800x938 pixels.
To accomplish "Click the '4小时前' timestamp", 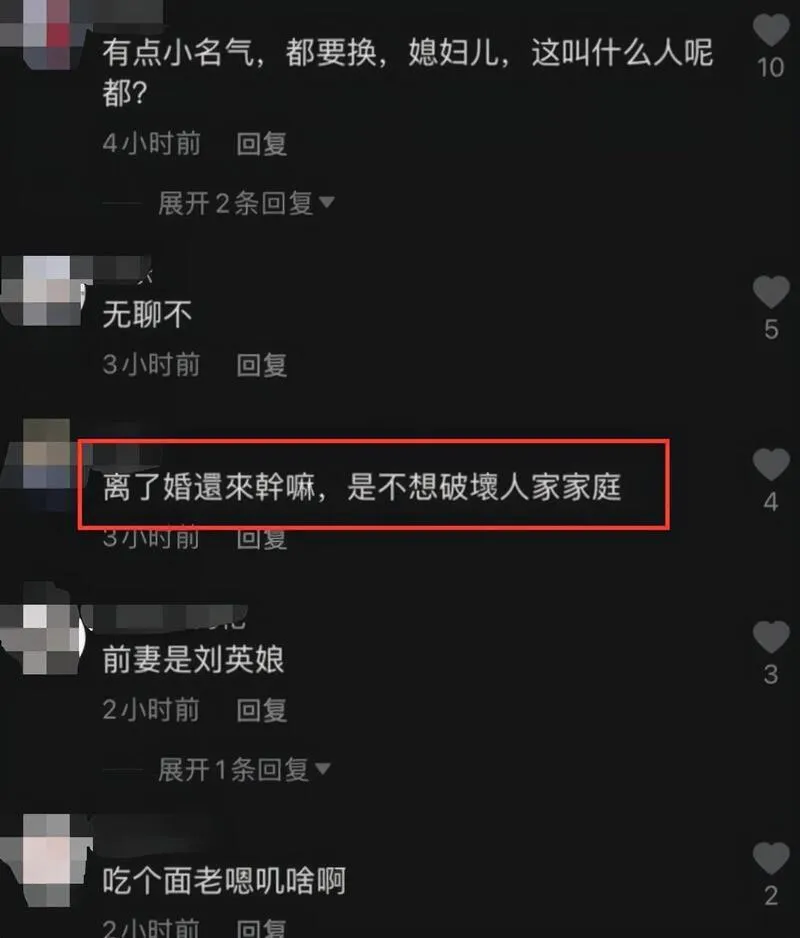I will click(x=151, y=144).
